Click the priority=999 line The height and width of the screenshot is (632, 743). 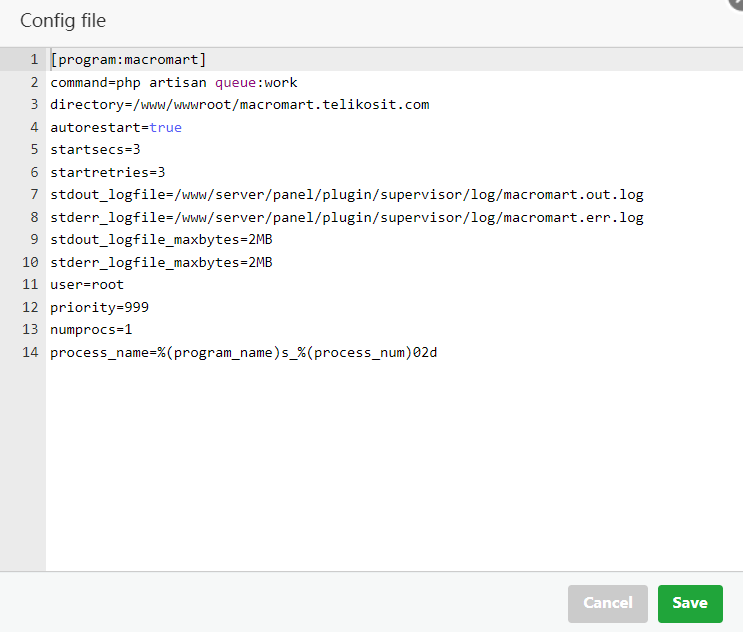[x=99, y=307]
